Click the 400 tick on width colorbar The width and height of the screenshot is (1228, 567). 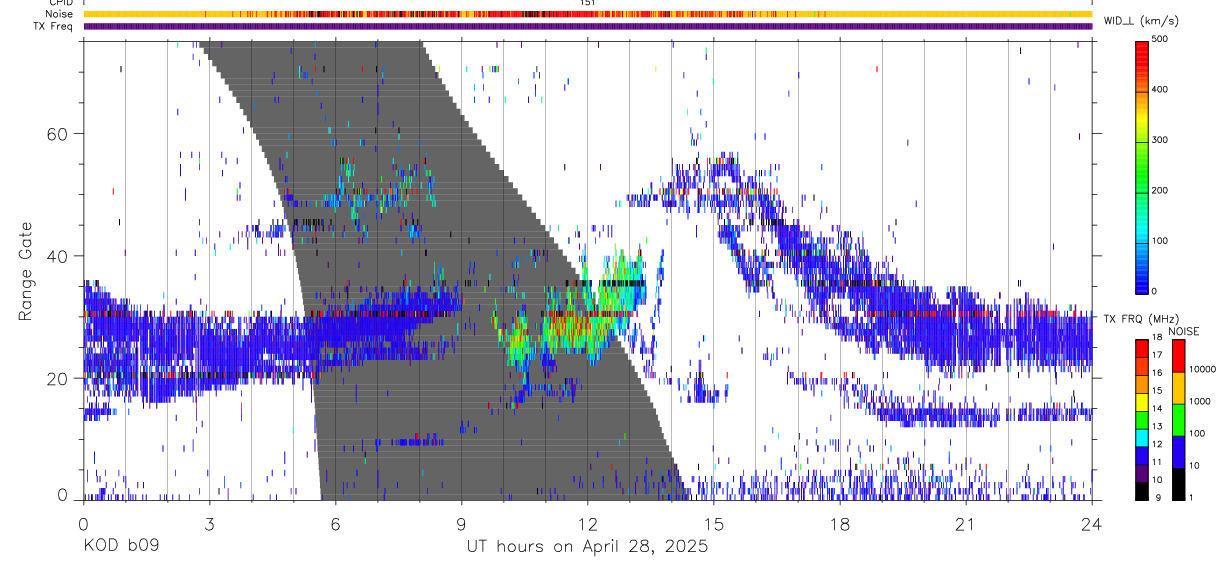(1161, 90)
